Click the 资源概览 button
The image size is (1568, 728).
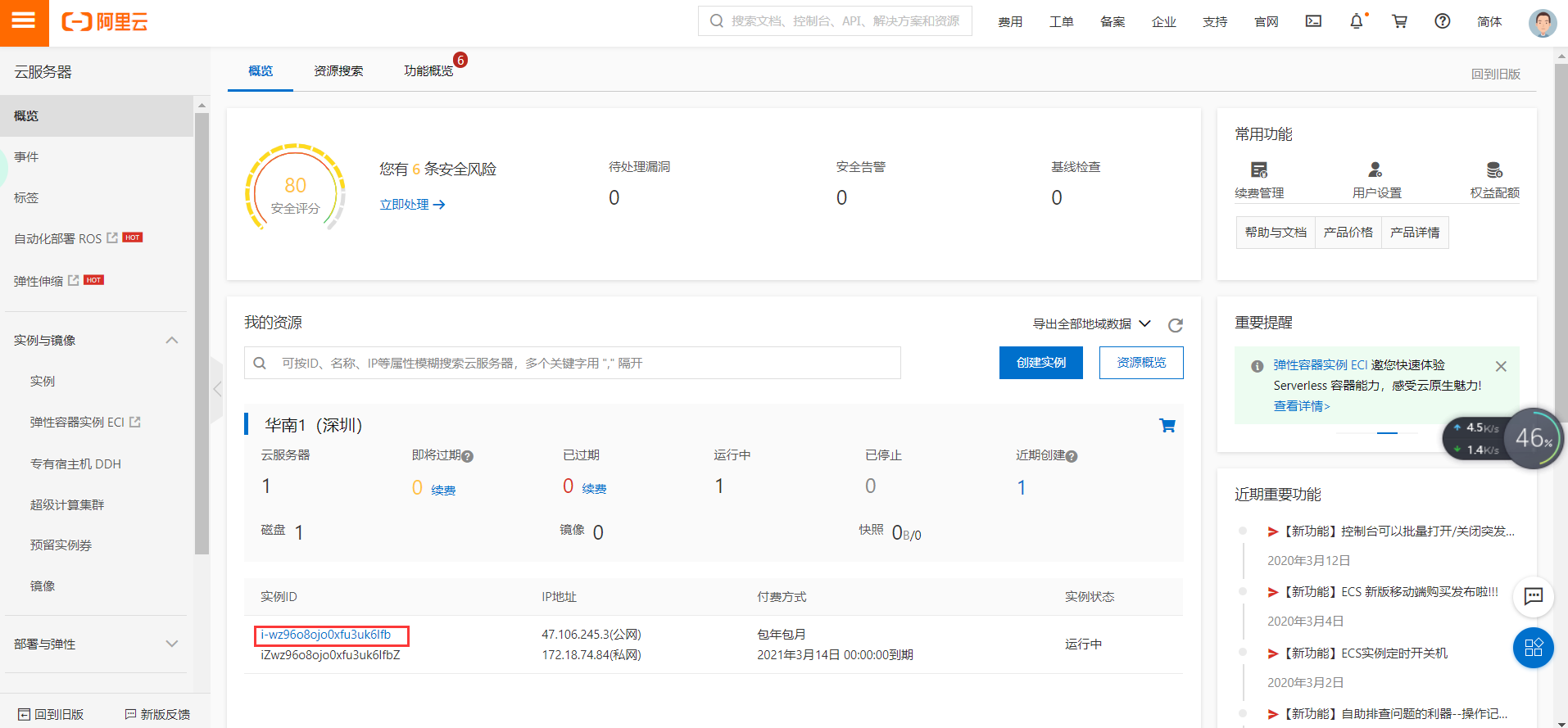[1141, 363]
